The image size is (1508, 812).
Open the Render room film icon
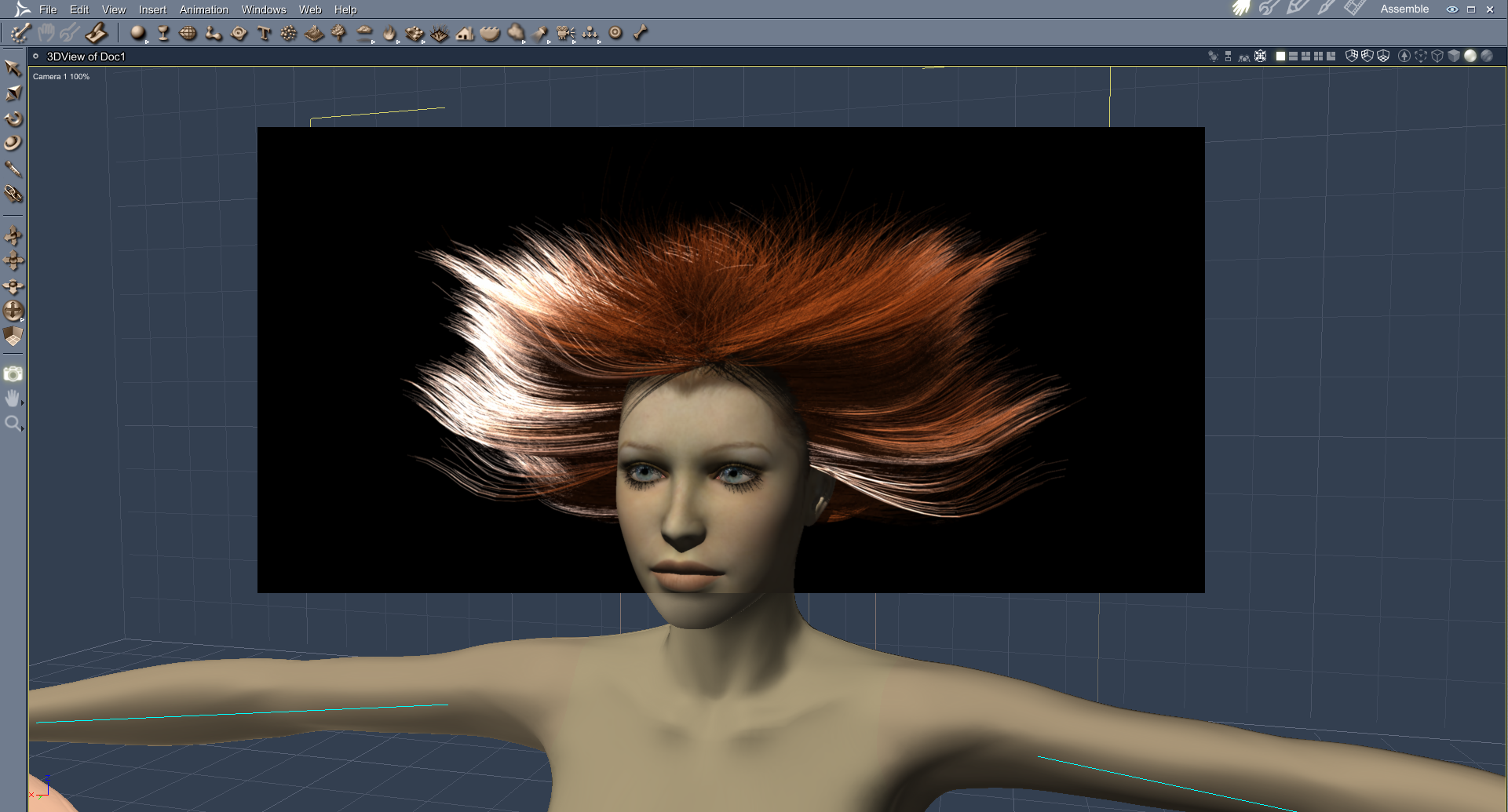(x=1354, y=9)
